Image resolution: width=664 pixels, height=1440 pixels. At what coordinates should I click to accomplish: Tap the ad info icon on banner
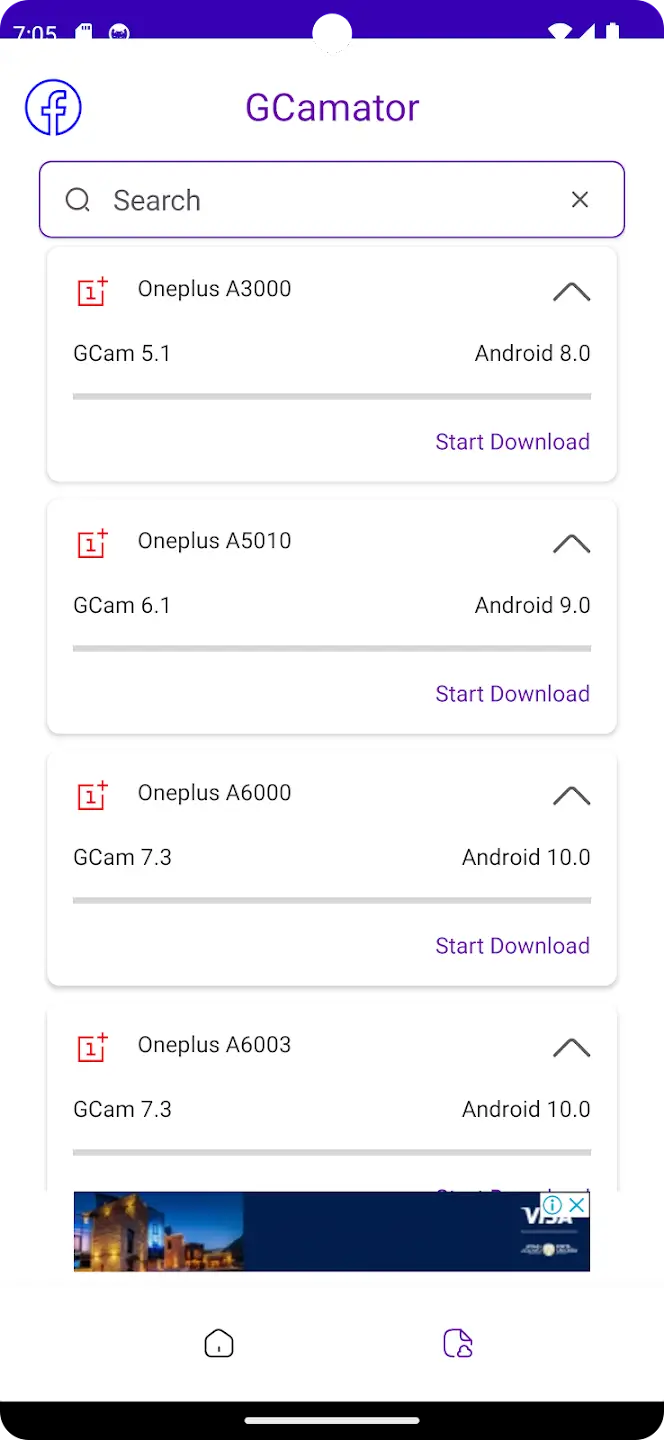pyautogui.click(x=552, y=1204)
